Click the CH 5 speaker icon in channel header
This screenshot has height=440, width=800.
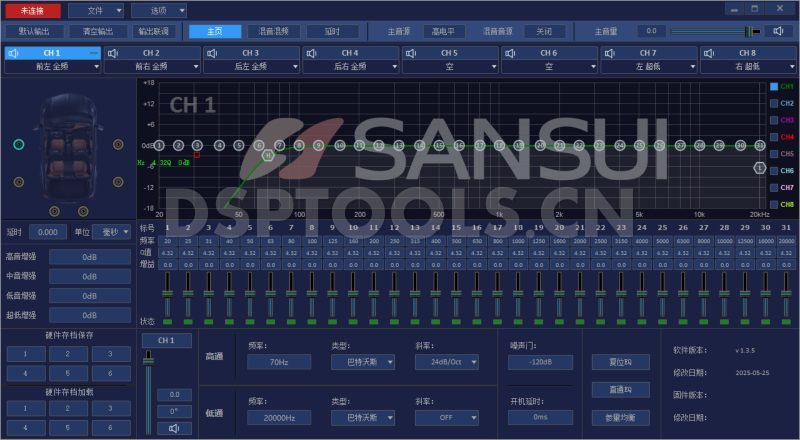411,53
